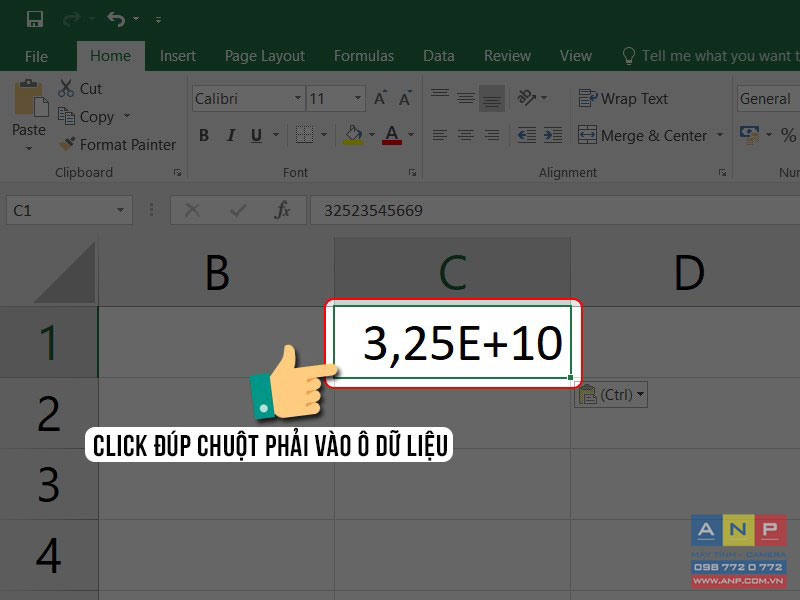Image resolution: width=800 pixels, height=600 pixels.
Task: Click Align Left icon
Action: coord(440,135)
